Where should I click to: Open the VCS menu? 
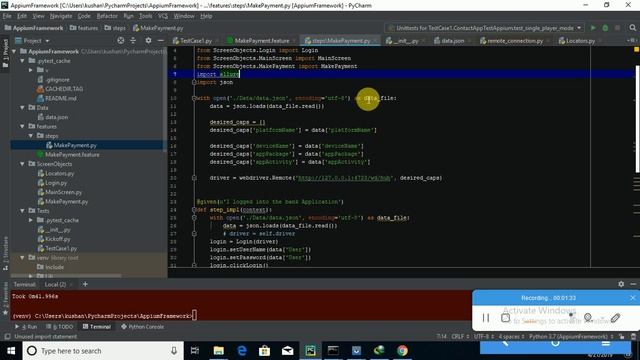(x=163, y=16)
